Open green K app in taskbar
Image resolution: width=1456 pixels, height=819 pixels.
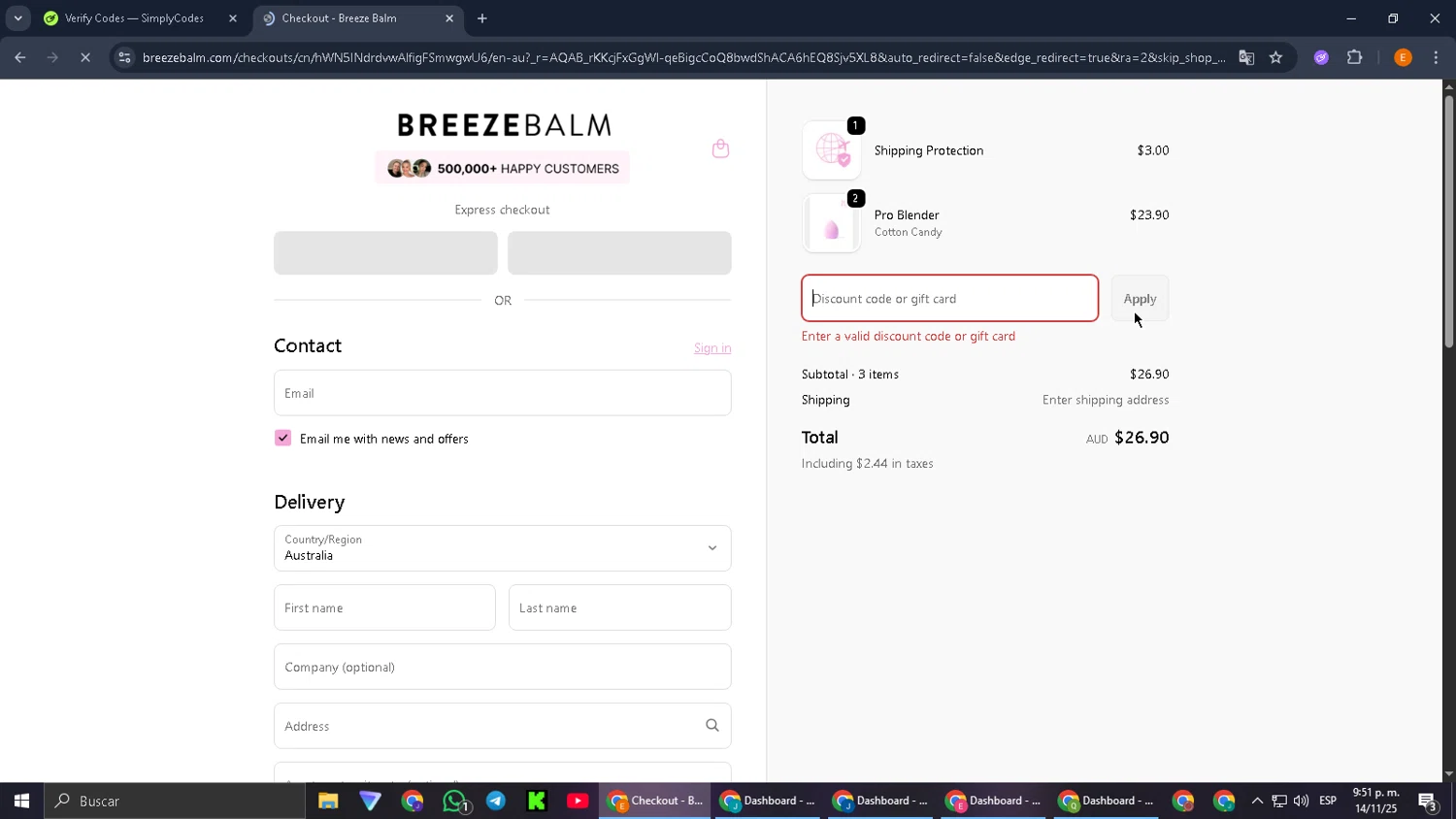tap(537, 801)
